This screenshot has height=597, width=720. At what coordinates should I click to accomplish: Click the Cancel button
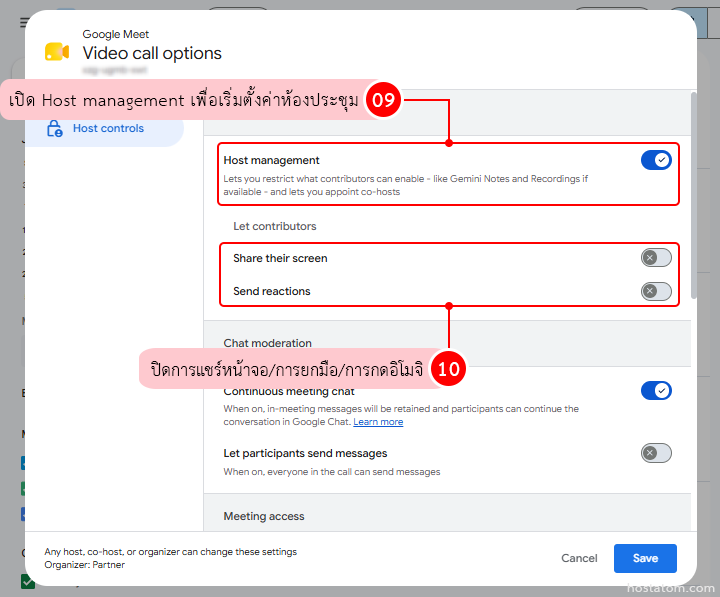point(579,558)
